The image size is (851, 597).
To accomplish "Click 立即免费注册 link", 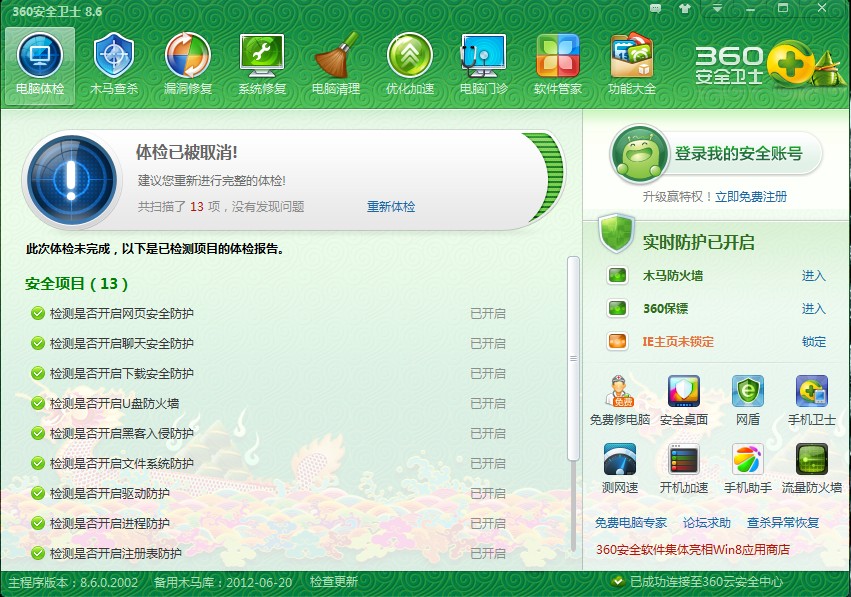I will coord(751,196).
